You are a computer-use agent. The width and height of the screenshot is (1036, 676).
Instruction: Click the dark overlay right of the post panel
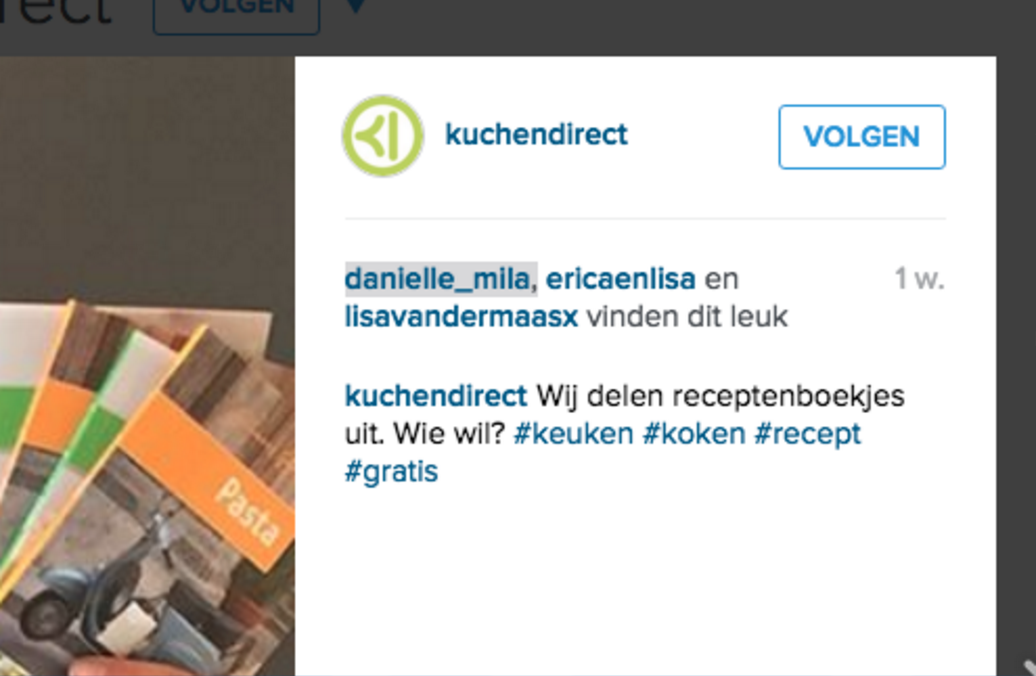[1016, 330]
